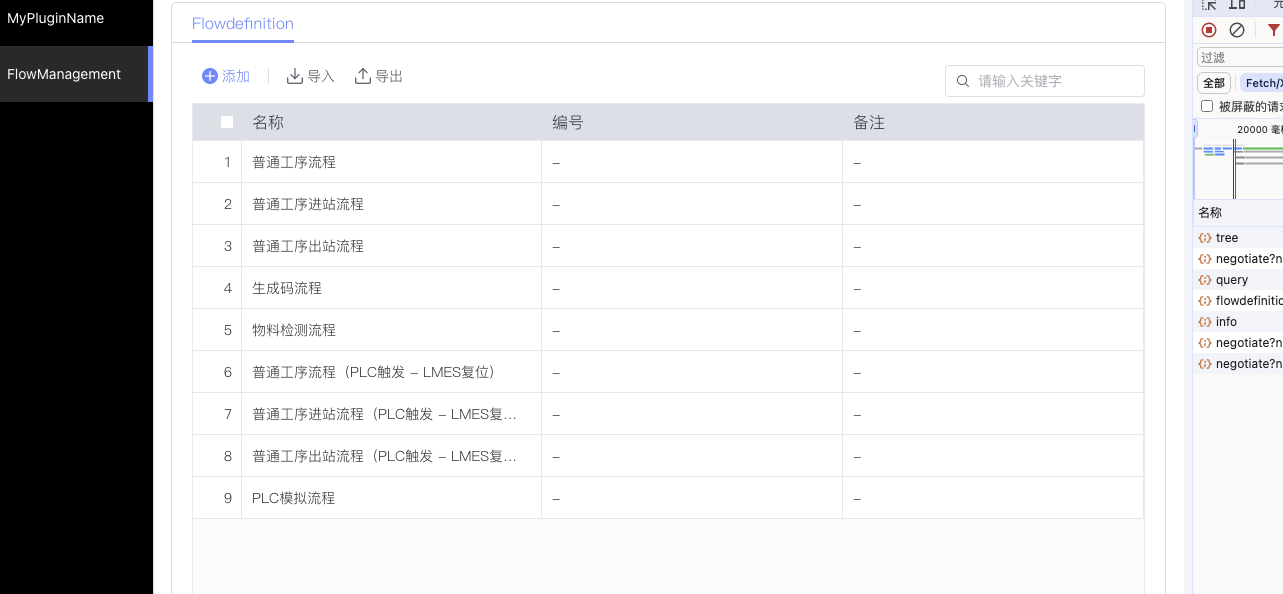Enable the 被屏蔽的请求 checkbox
This screenshot has width=1283, height=594.
tap(1207, 106)
